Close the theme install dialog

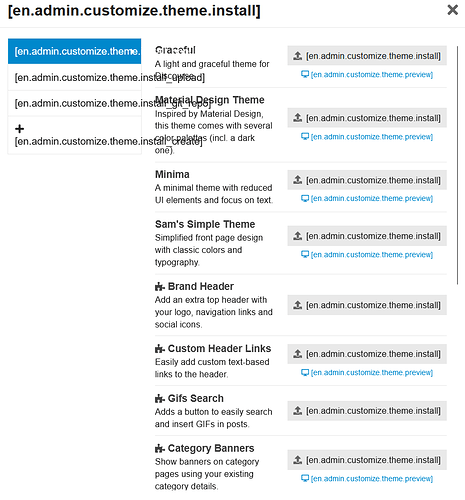coord(452,10)
